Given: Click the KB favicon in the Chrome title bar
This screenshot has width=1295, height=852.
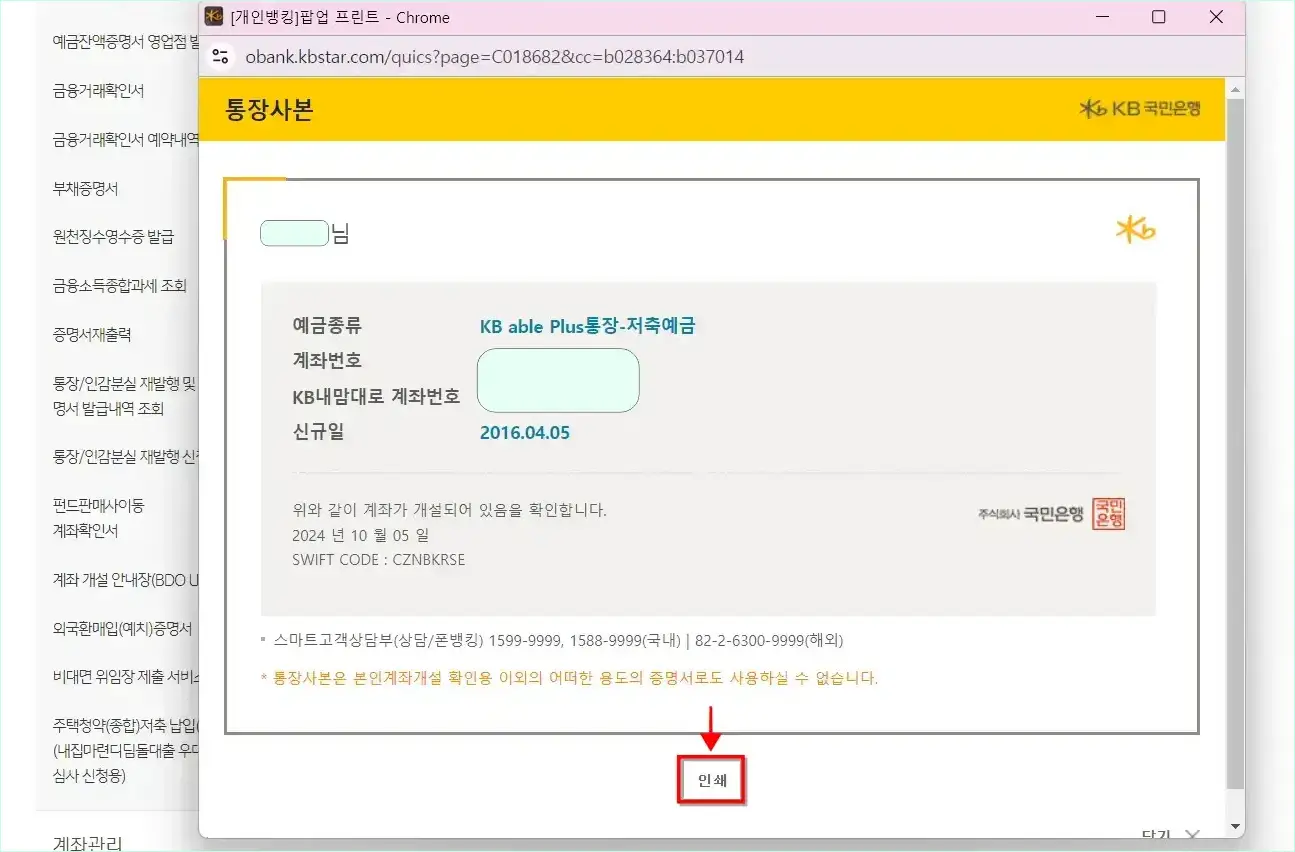Looking at the screenshot, I should [x=212, y=17].
